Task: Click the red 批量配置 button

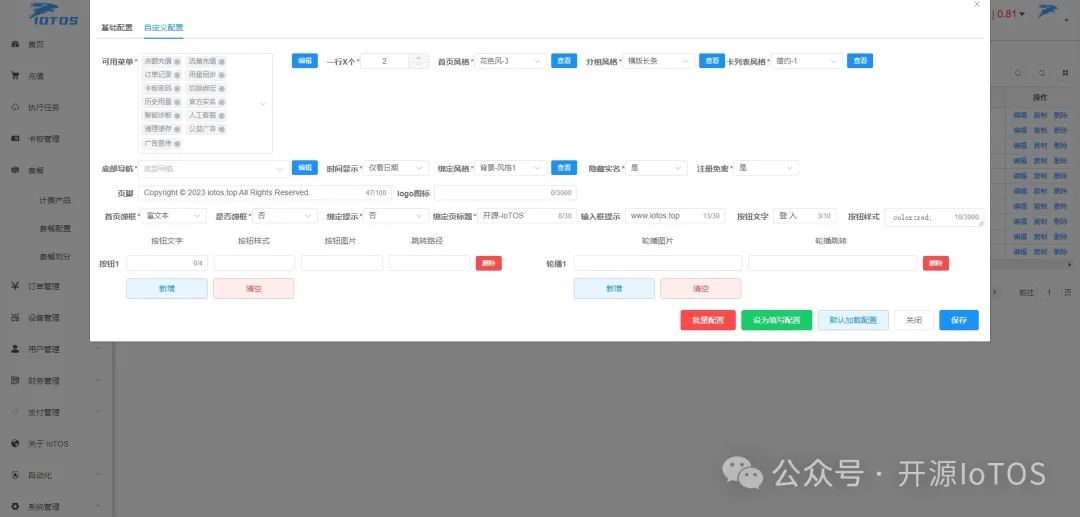Action: (708, 320)
